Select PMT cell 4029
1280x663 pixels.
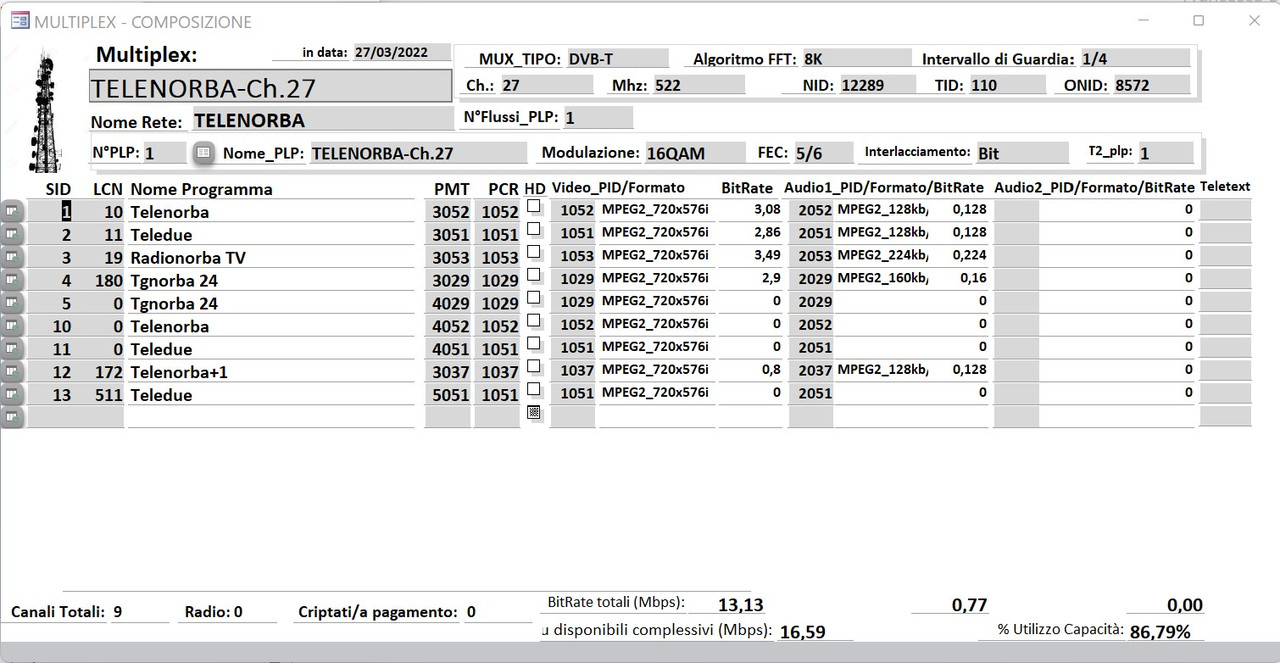(x=448, y=303)
